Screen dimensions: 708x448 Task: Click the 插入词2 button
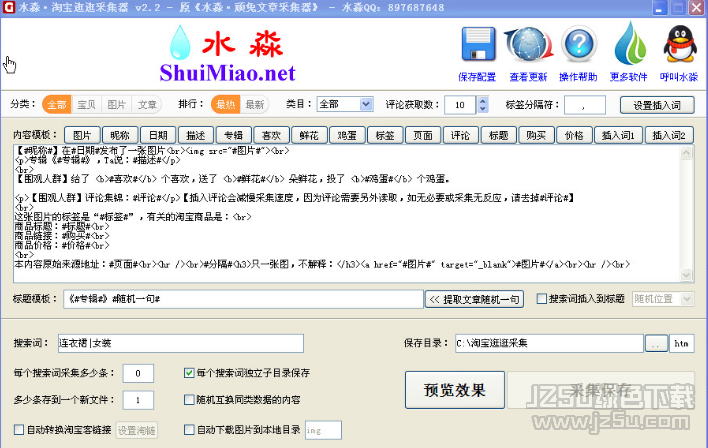(669, 135)
